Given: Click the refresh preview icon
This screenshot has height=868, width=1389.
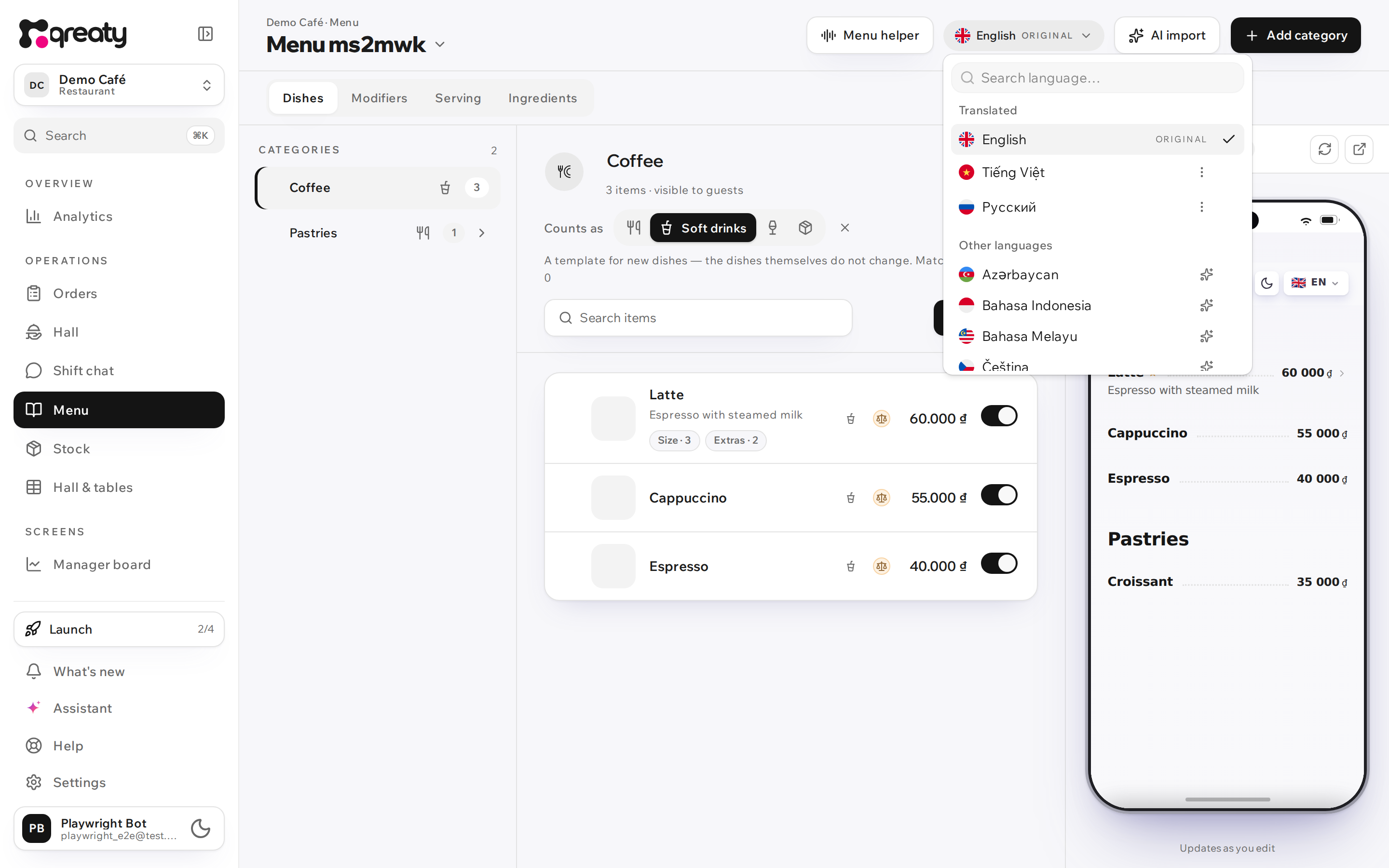Looking at the screenshot, I should [x=1324, y=149].
